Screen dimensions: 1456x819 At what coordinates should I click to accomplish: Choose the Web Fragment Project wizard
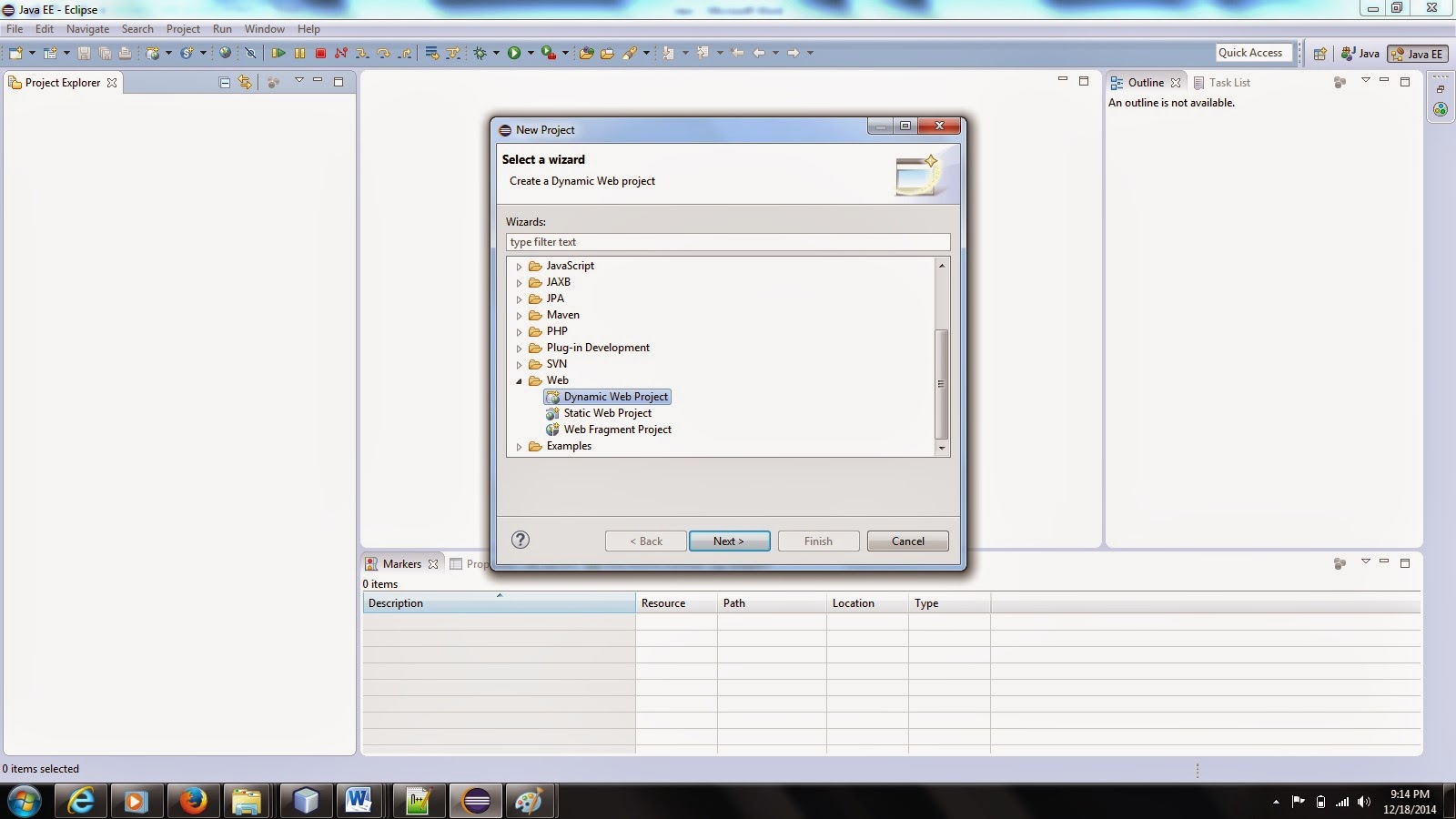click(617, 429)
